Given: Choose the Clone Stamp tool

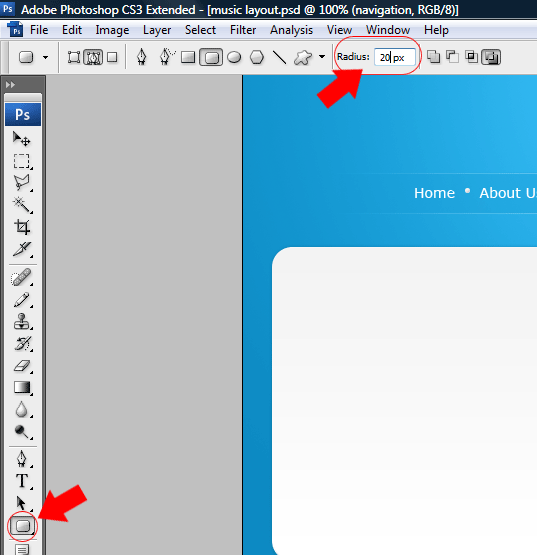Looking at the screenshot, I should coord(22,322).
